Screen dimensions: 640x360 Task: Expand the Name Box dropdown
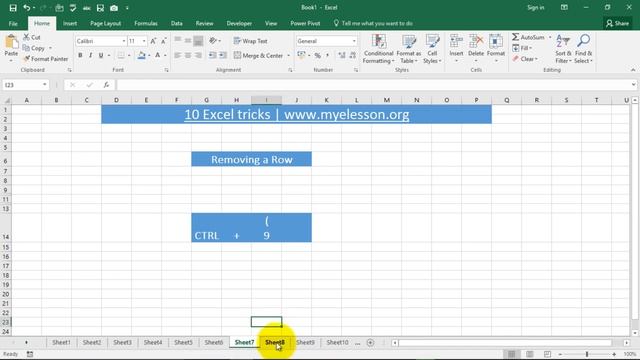pyautogui.click(x=44, y=85)
